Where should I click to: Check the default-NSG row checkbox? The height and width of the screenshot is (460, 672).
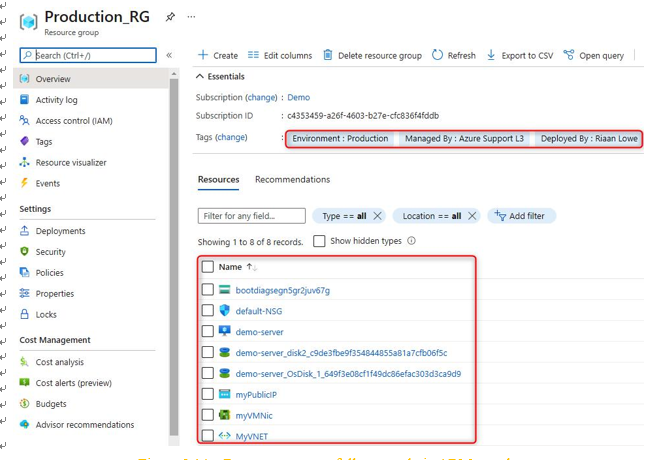(x=208, y=310)
